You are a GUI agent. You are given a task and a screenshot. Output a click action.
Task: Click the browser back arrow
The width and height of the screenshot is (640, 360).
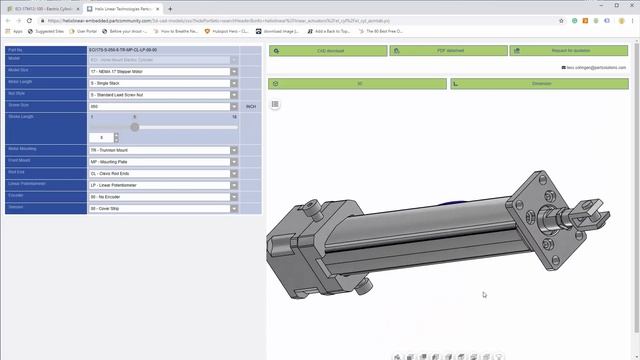click(x=8, y=20)
